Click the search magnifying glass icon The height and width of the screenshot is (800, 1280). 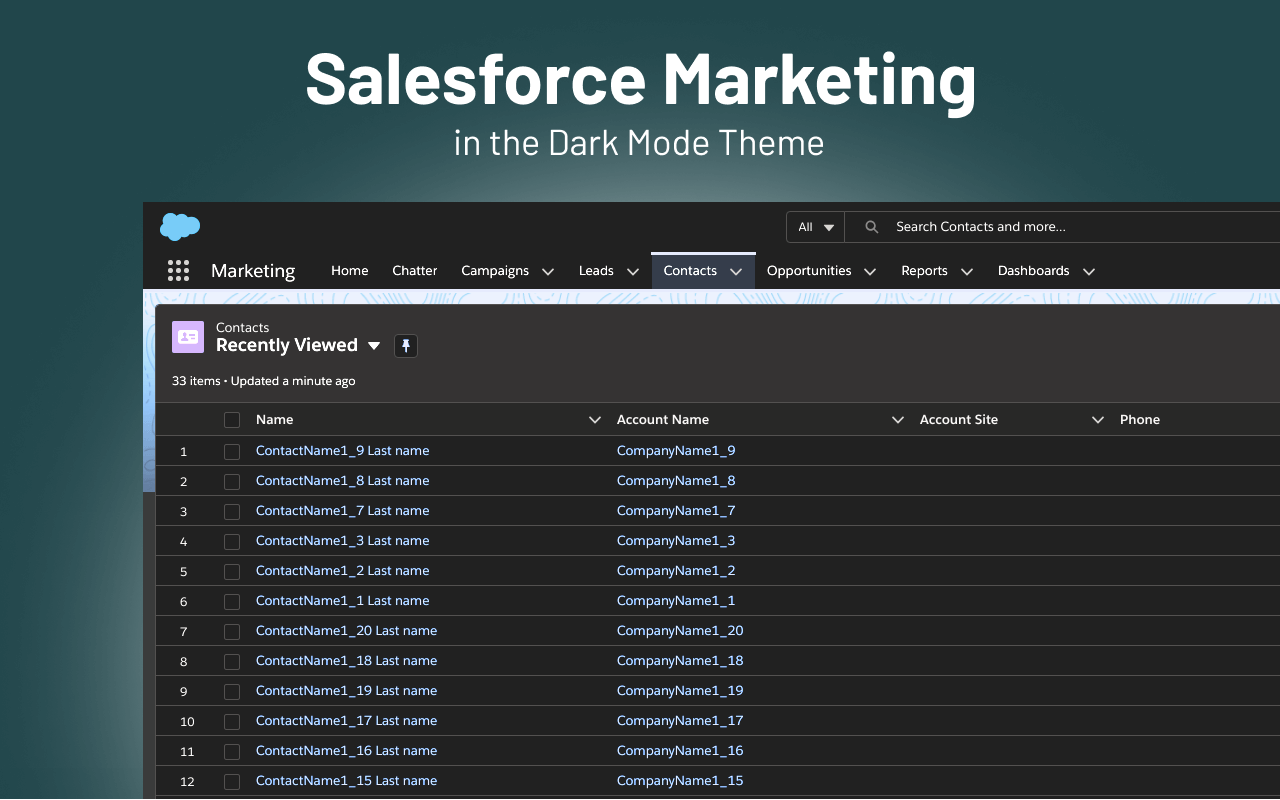point(869,226)
